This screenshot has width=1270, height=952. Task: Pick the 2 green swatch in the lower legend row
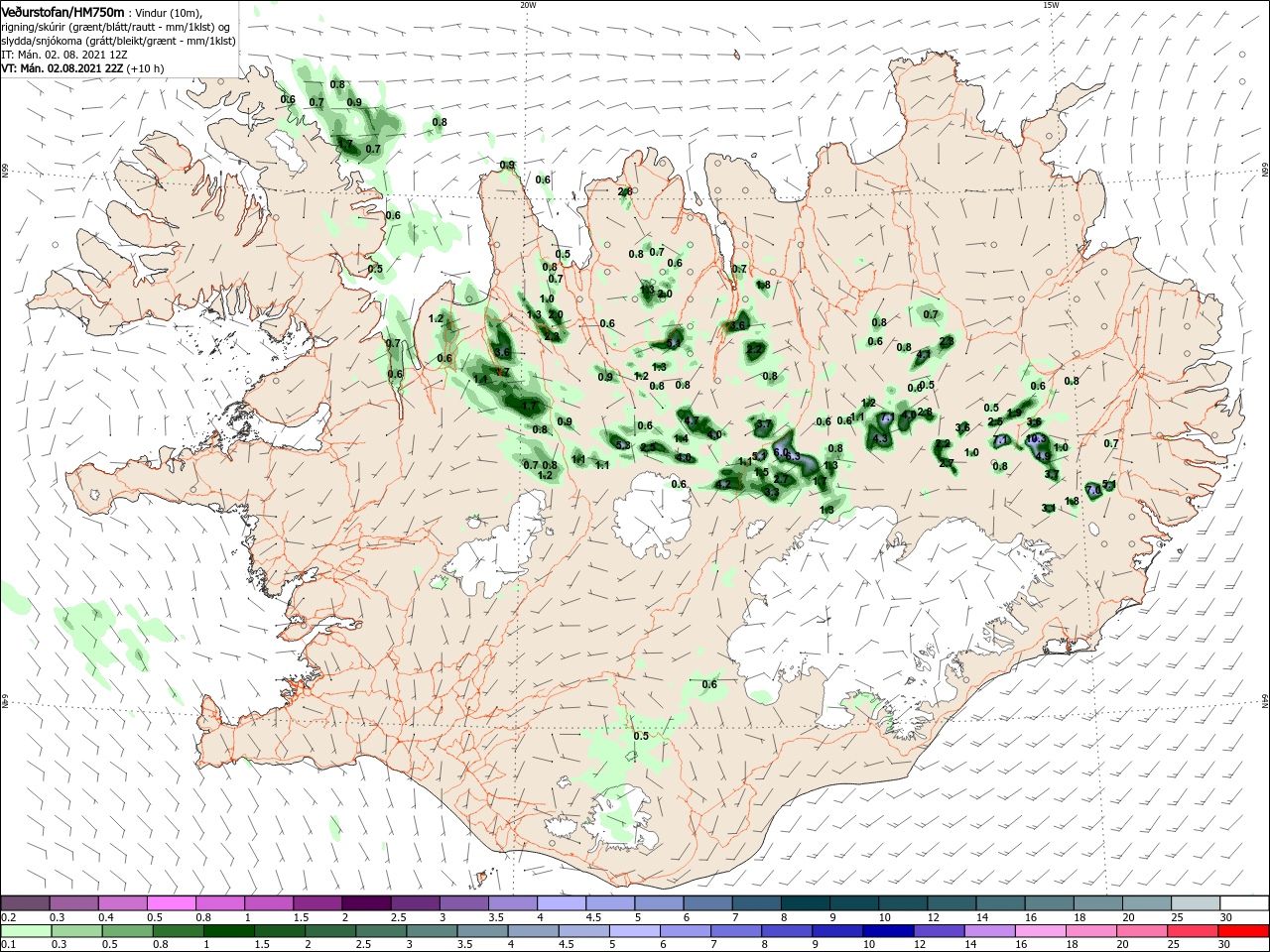coord(329,931)
